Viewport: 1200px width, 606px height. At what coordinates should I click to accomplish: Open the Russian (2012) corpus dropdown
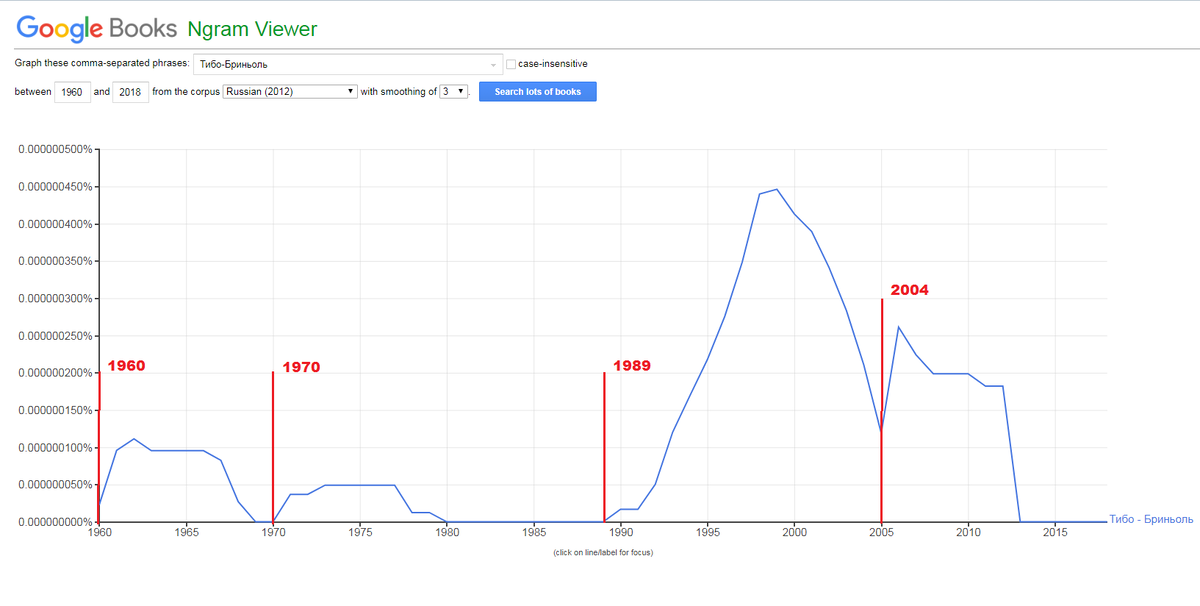tap(289, 91)
